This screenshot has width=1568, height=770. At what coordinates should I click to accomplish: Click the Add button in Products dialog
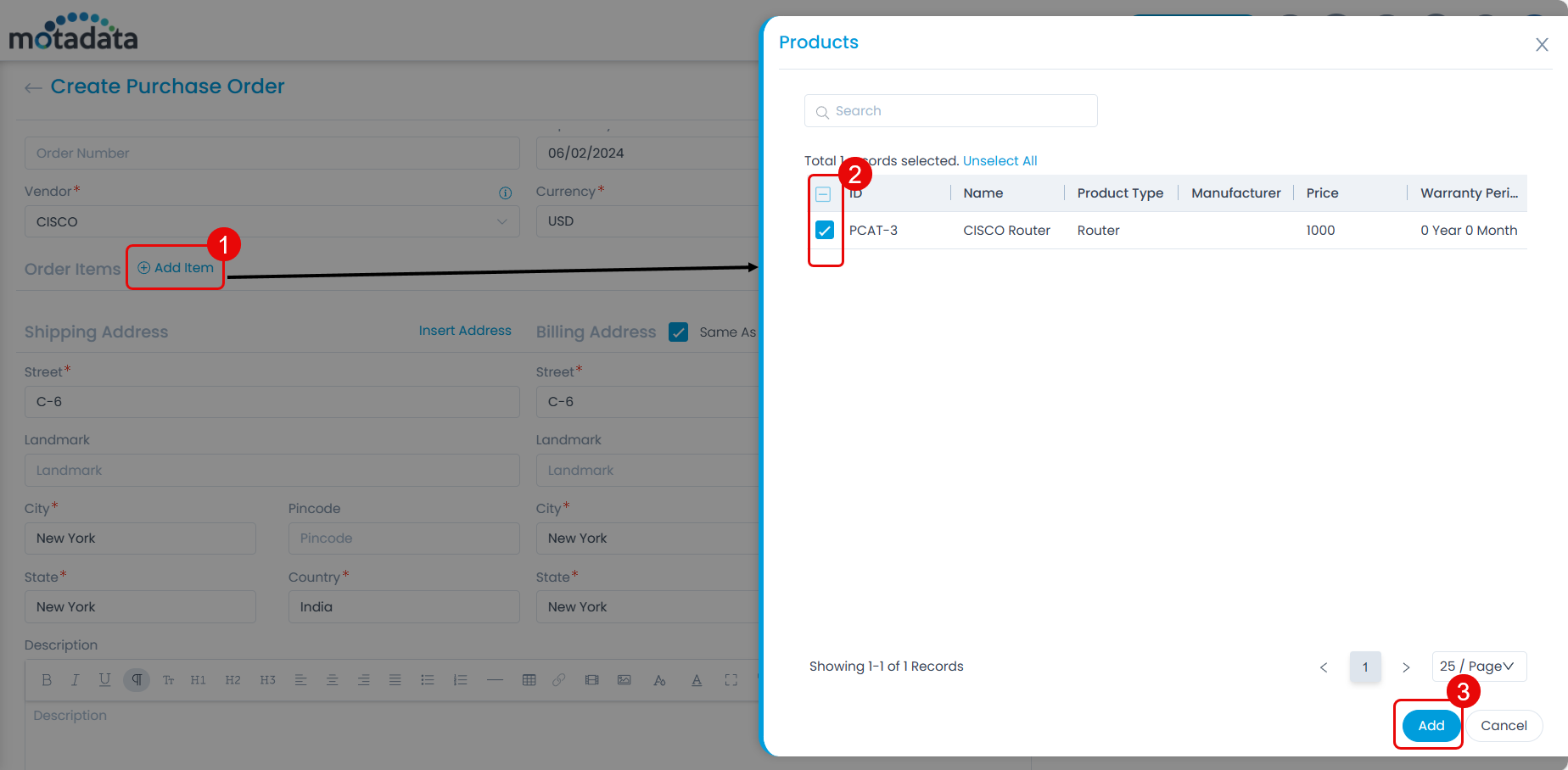pos(1430,725)
